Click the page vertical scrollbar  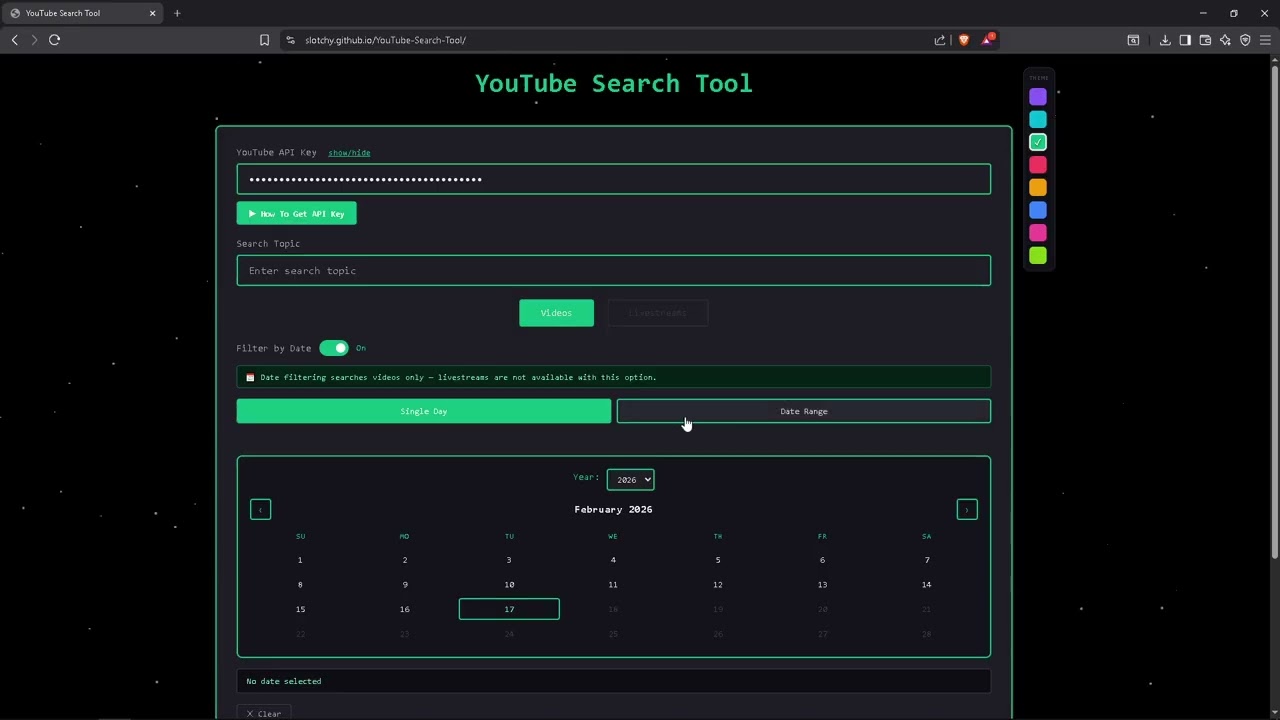click(1274, 310)
